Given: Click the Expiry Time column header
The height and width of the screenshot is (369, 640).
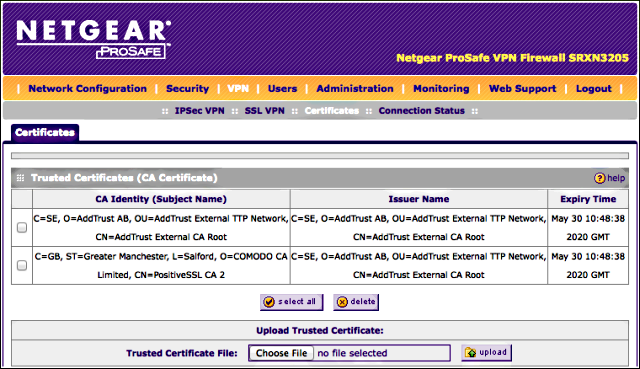Looking at the screenshot, I should click(x=588, y=199).
